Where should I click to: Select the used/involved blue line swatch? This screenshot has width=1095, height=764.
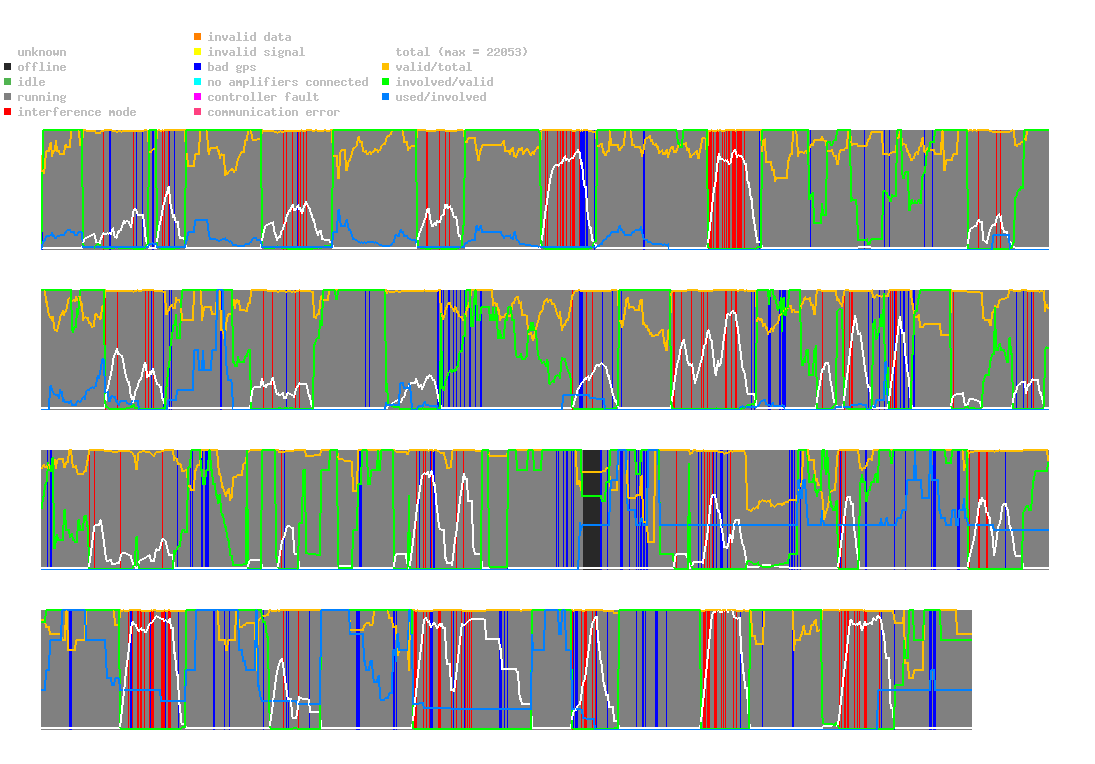click(386, 97)
